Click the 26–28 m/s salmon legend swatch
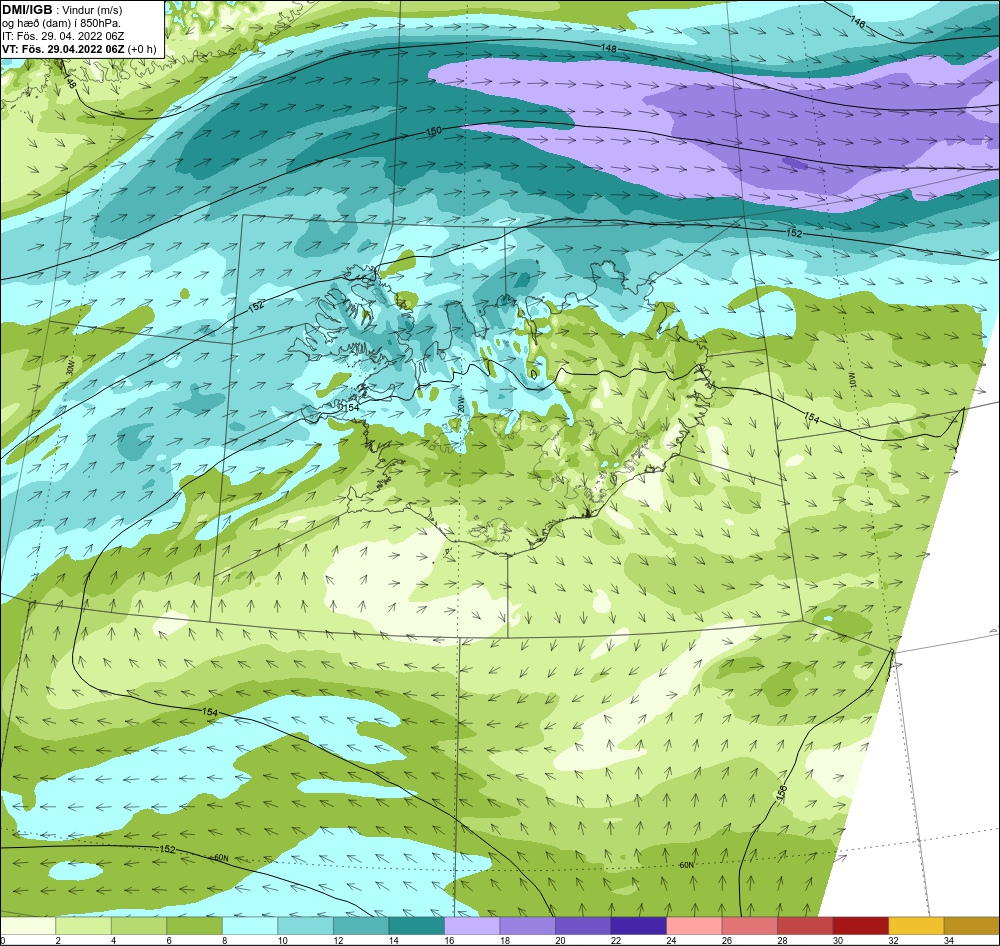The width and height of the screenshot is (1000, 946). (x=749, y=925)
